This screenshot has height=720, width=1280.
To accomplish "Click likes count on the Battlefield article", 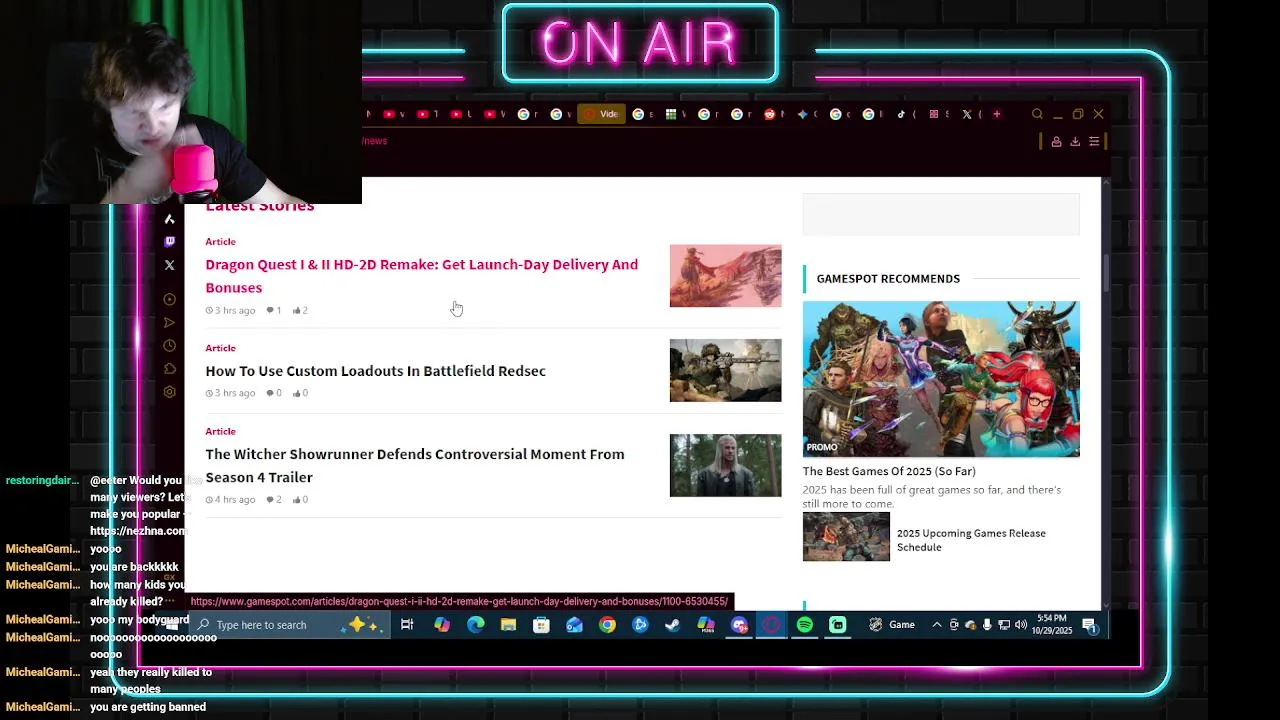I will 300,393.
